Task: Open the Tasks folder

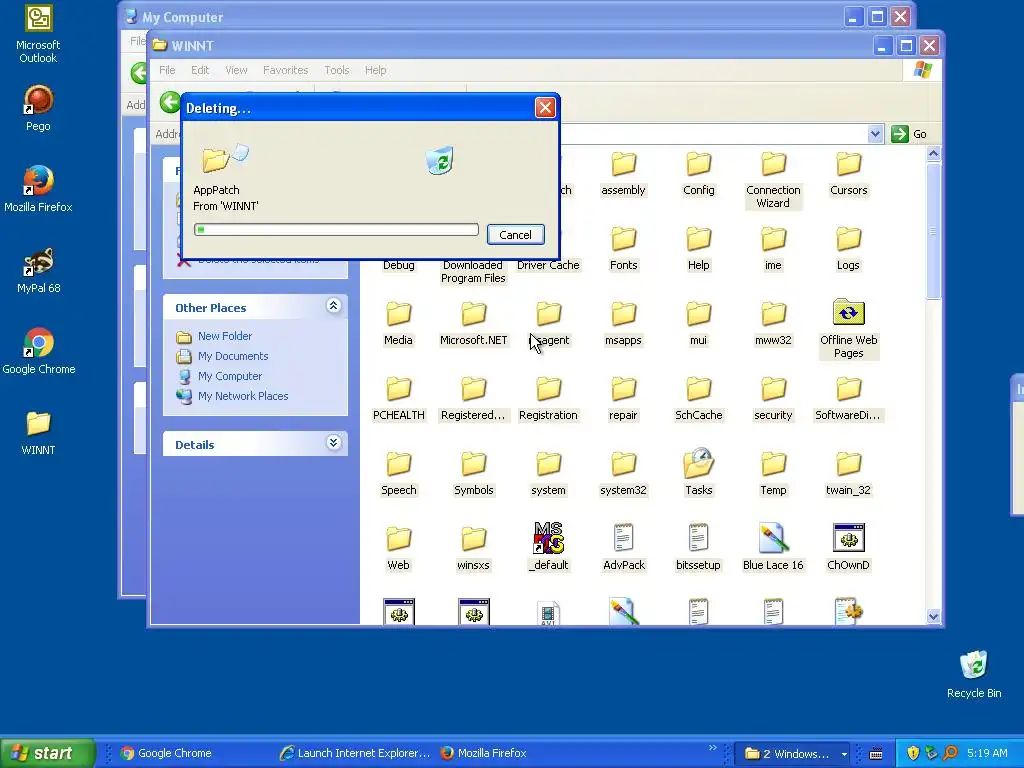Action: click(x=698, y=472)
